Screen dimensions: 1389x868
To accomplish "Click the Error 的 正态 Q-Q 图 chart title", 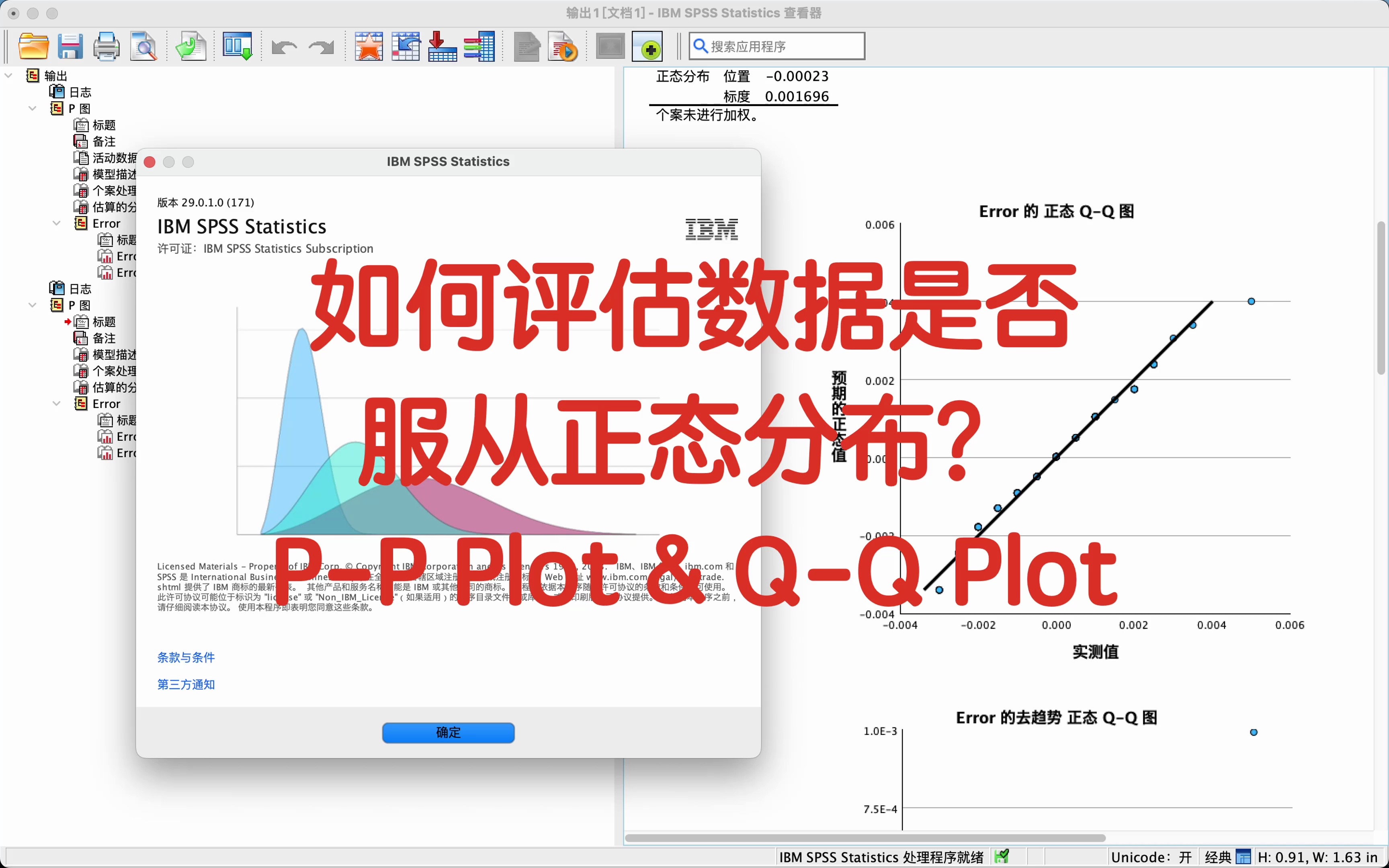I will pyautogui.click(x=1056, y=211).
